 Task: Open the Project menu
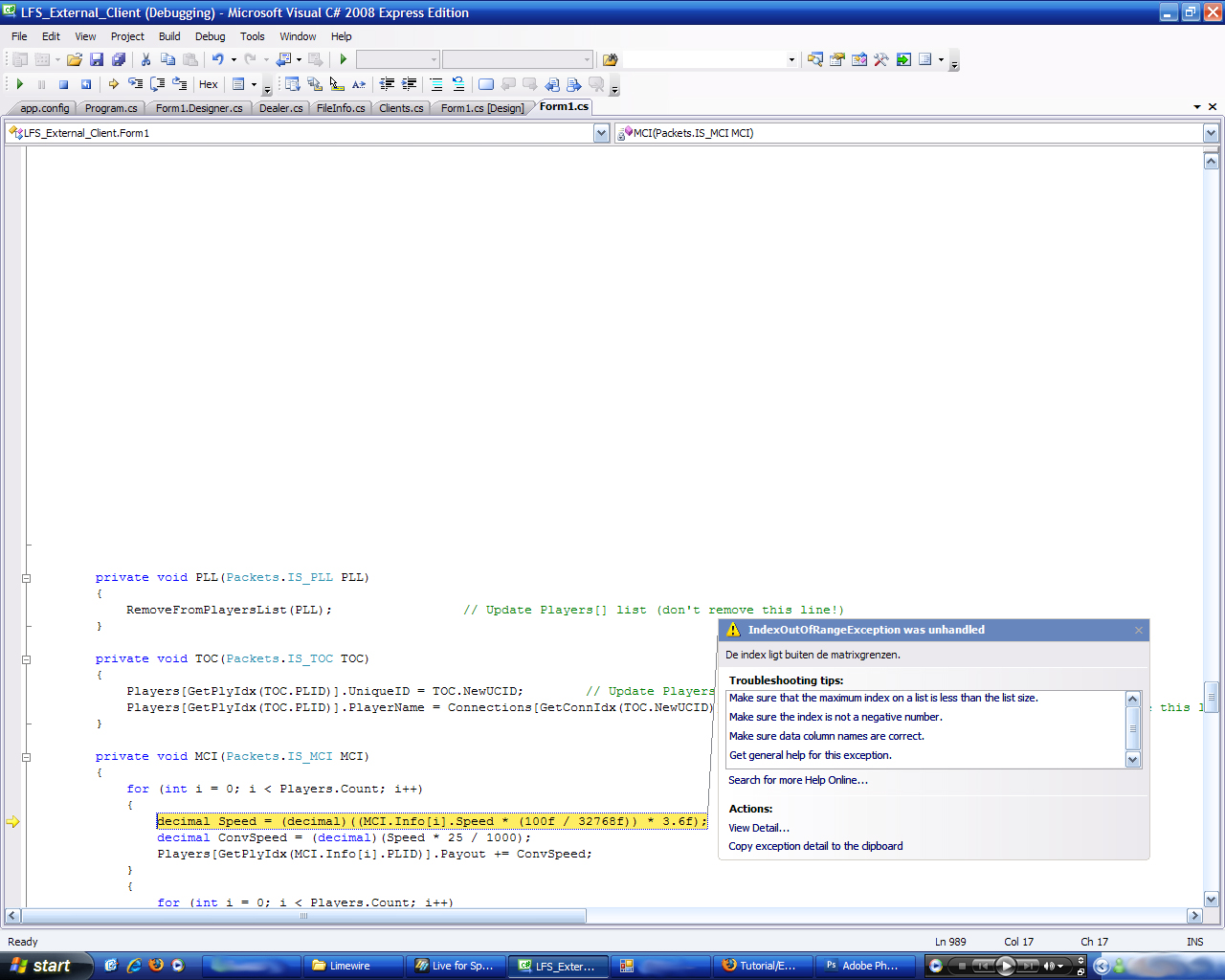pos(127,36)
